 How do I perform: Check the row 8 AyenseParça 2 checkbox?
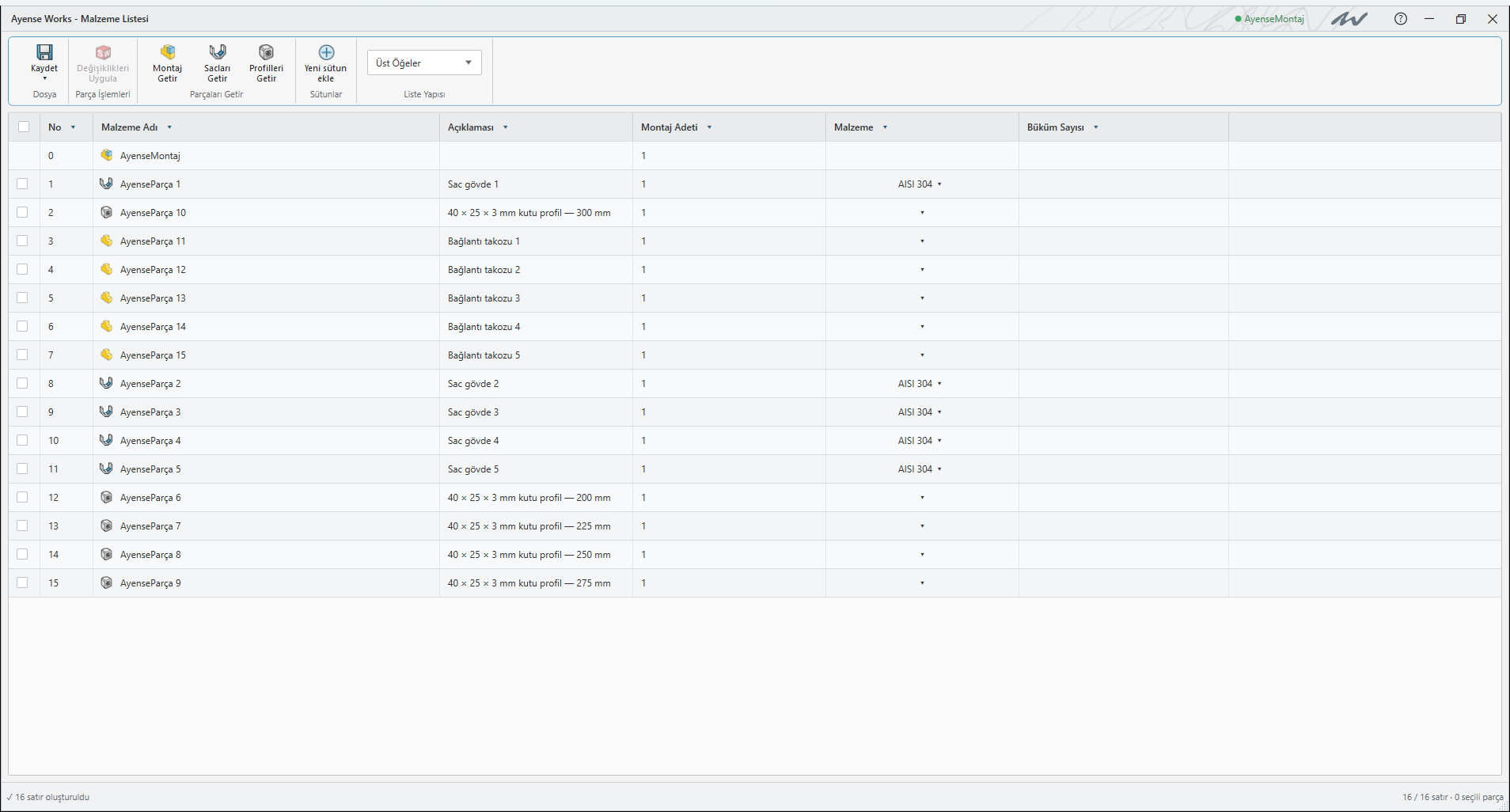click(22, 383)
